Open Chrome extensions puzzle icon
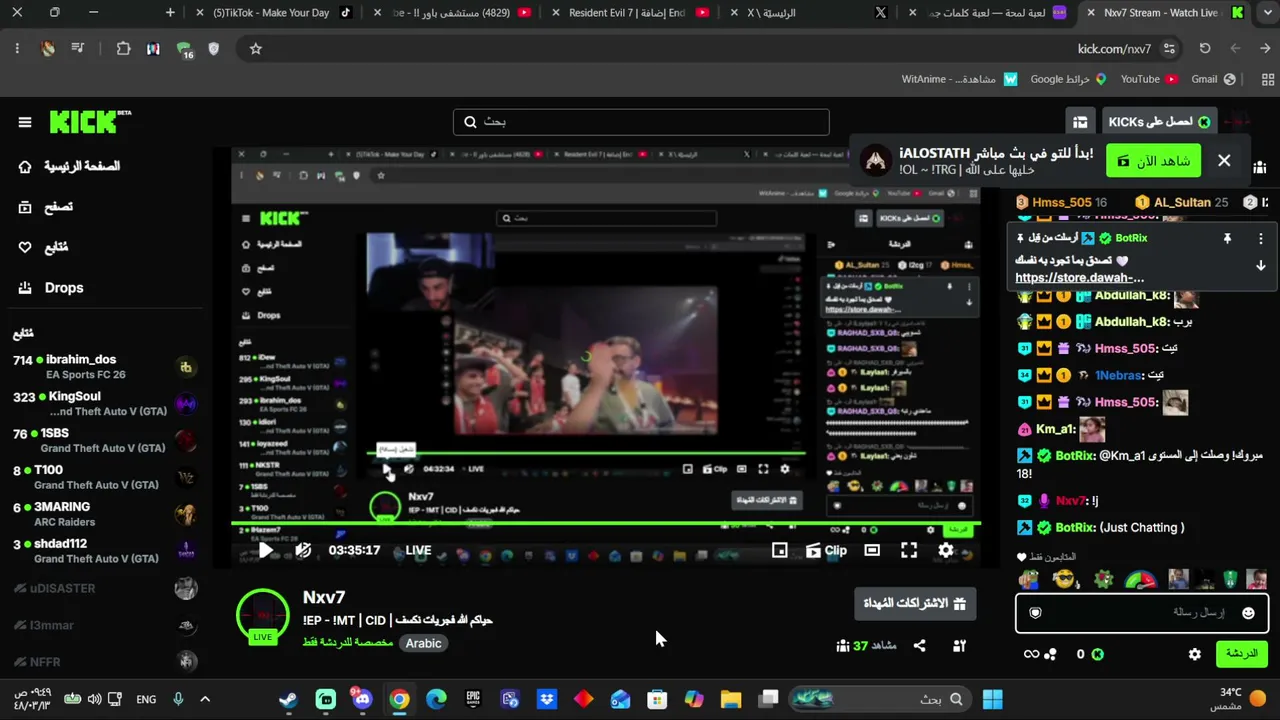Viewport: 1280px width, 720px height. tap(123, 49)
